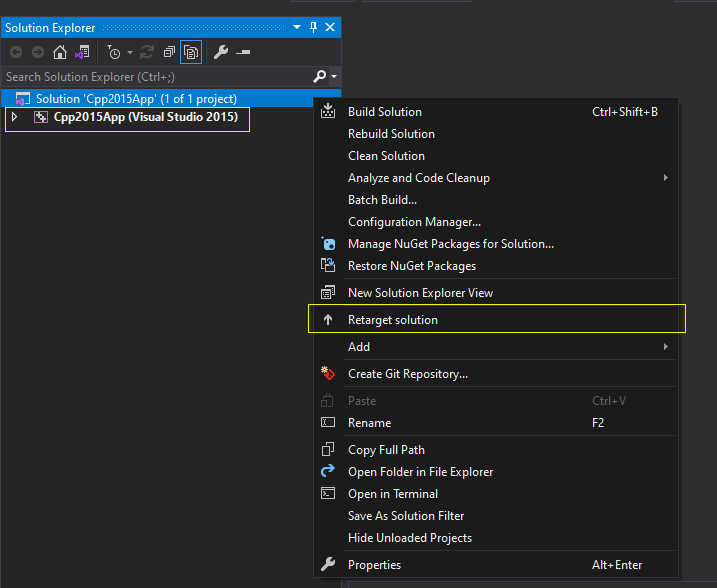Viewport: 717px width, 588px height.
Task: Click the search magnifier icon
Action: (x=320, y=76)
